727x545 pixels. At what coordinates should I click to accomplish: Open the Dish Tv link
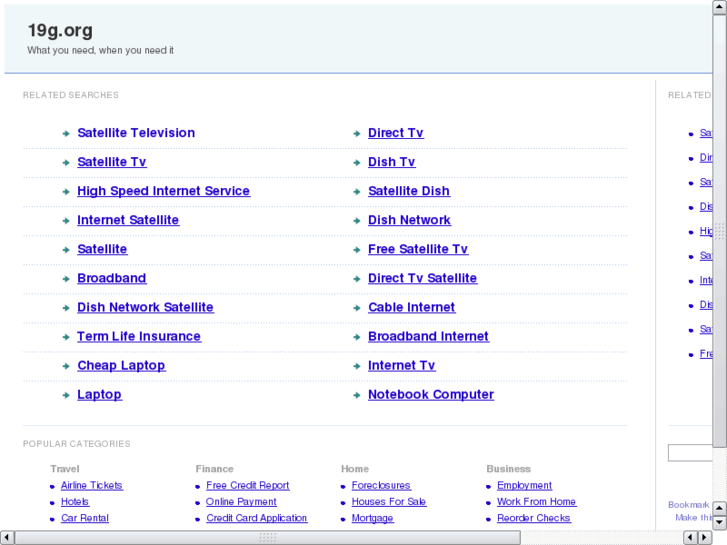(x=391, y=162)
